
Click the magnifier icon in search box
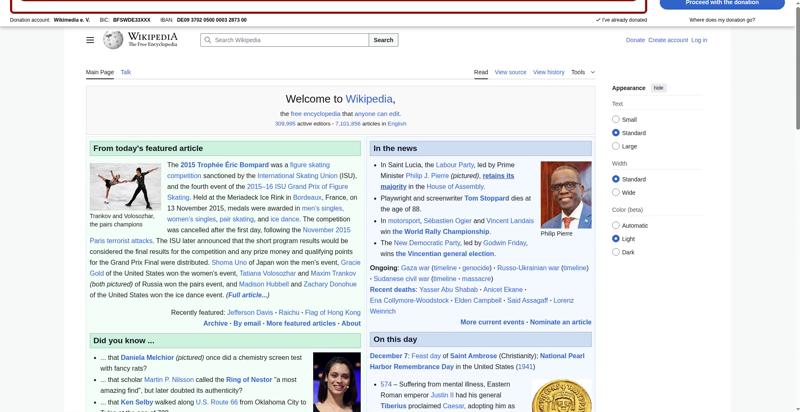coord(208,40)
